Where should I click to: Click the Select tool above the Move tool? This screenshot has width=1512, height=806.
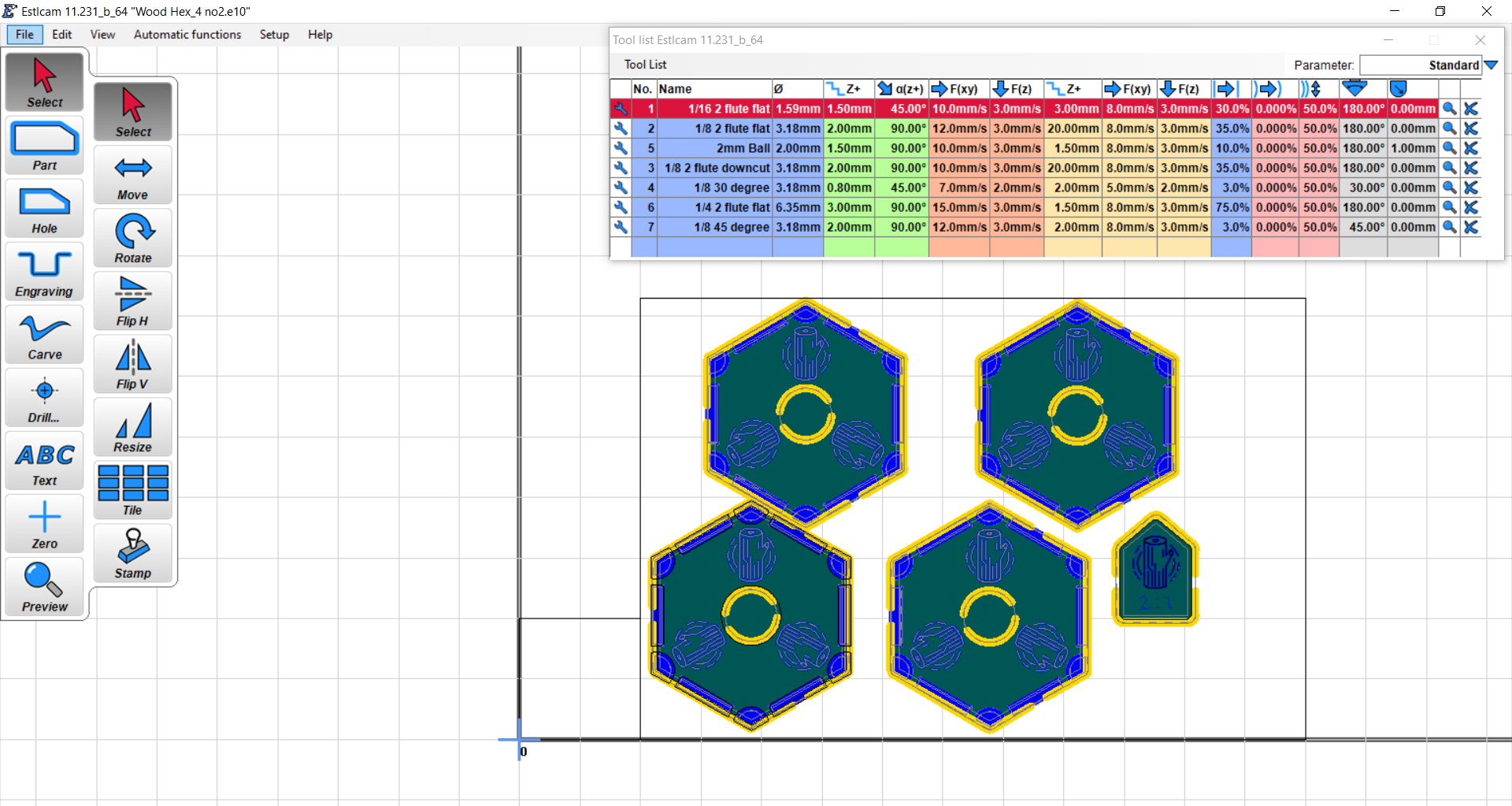[133, 112]
